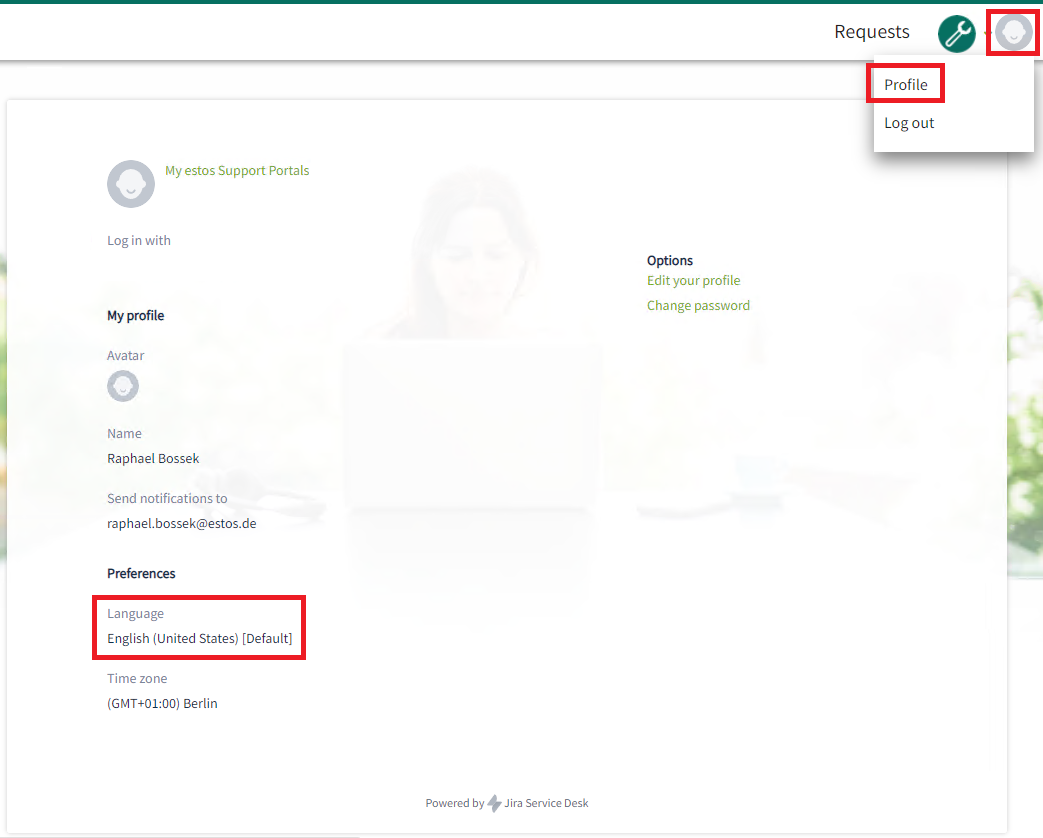The width and height of the screenshot is (1043, 838).
Task: Click large avatar beside My estos Support Portals
Action: 131,184
